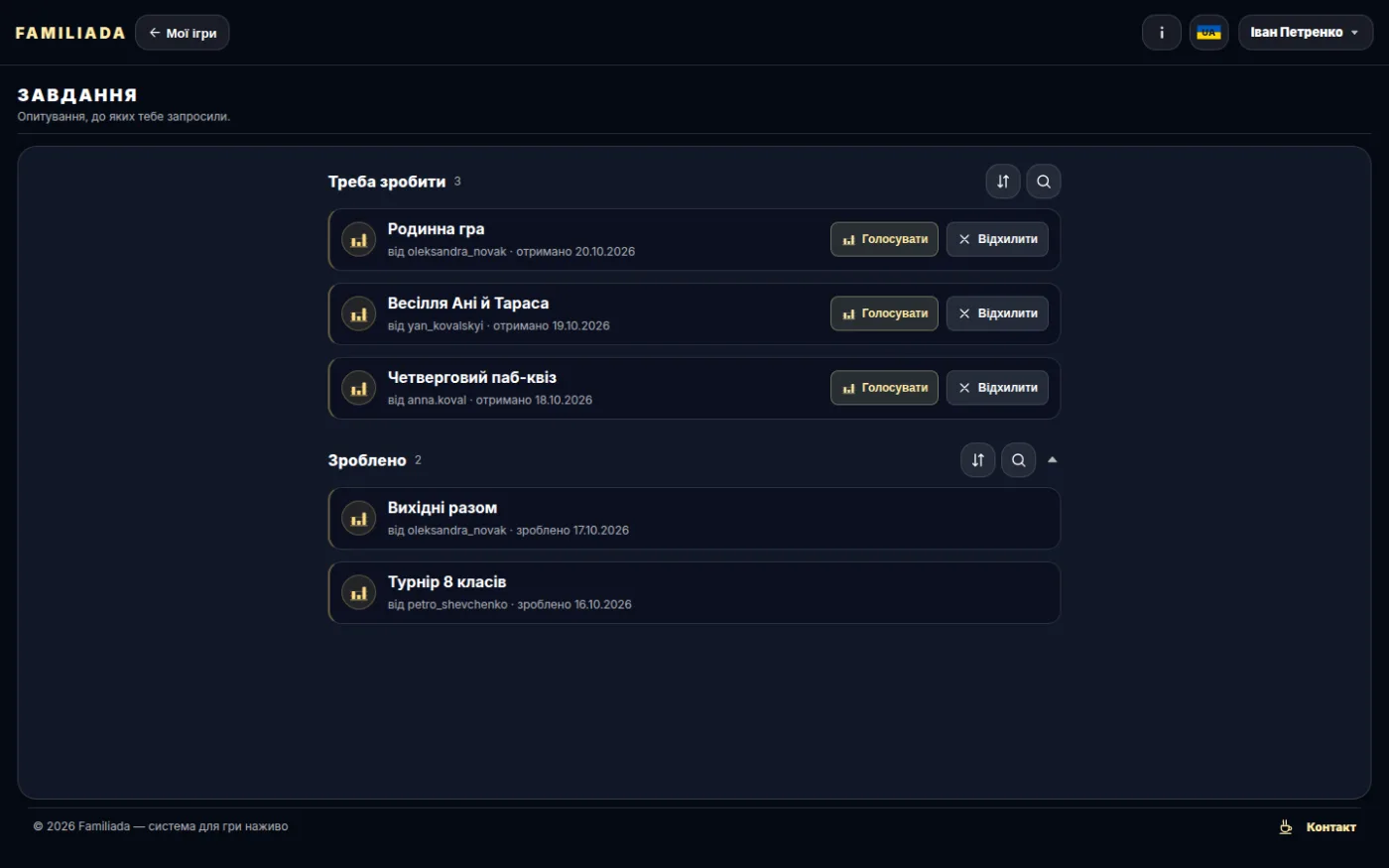Click the Треба зробити section heading
The height and width of the screenshot is (868, 1389).
coord(387,182)
